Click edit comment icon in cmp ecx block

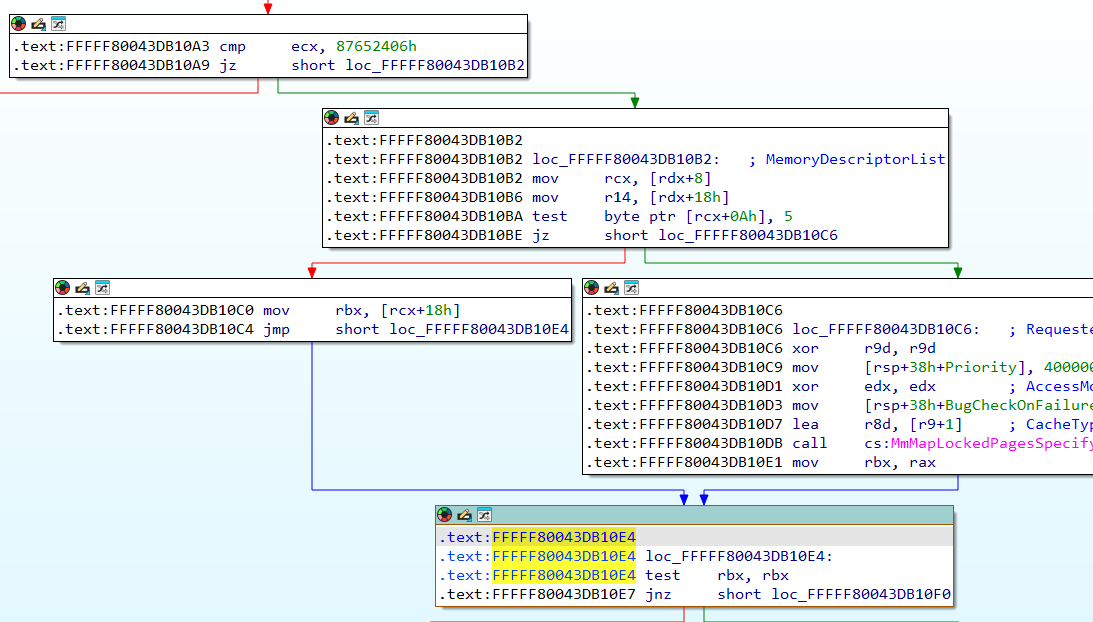coord(38,24)
